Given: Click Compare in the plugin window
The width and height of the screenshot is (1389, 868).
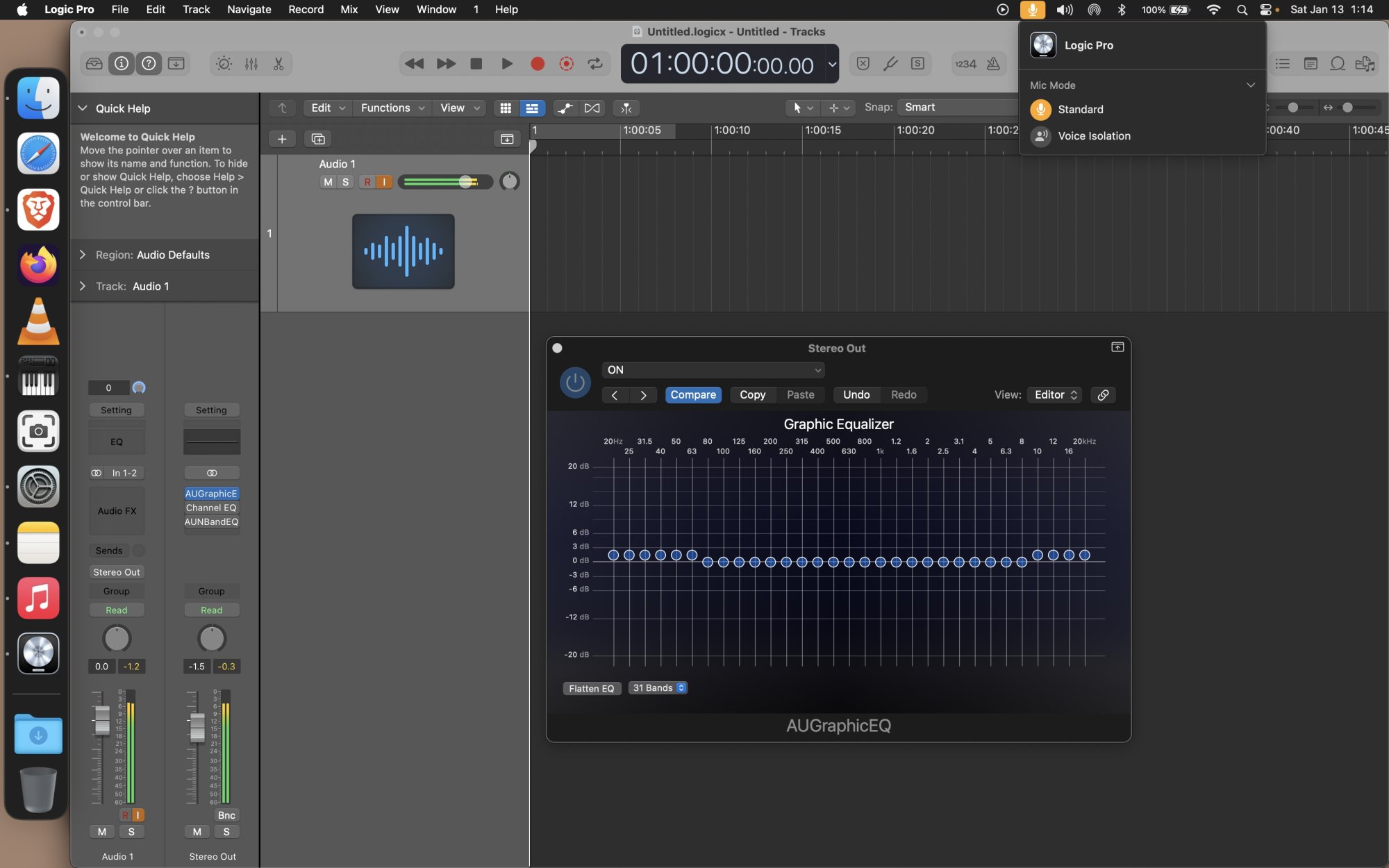Looking at the screenshot, I should click(693, 394).
